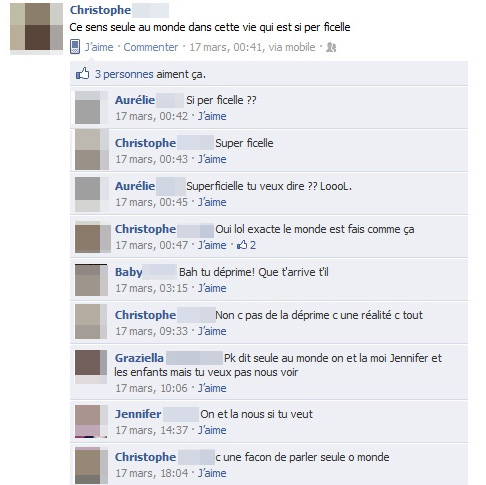Show the 3 personnes who like this
The height and width of the screenshot is (485, 486).
(124, 74)
